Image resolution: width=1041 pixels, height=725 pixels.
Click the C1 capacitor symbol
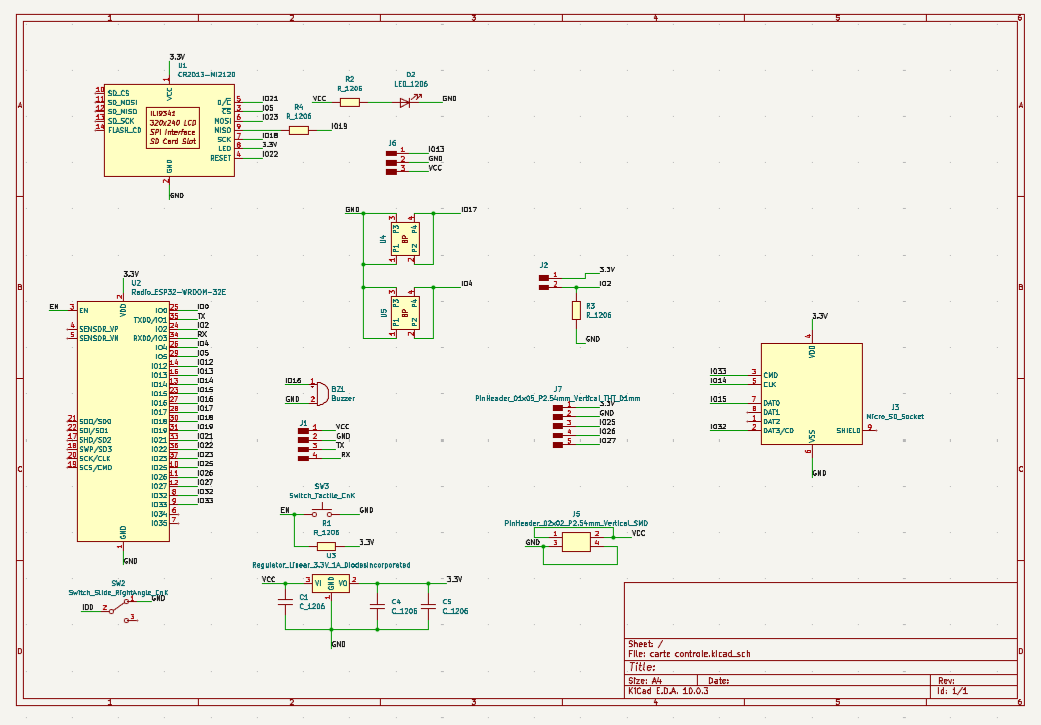click(285, 602)
